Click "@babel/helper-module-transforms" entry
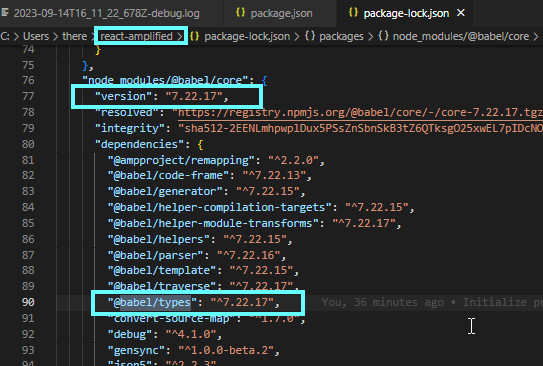This screenshot has width=543, height=366. pyautogui.click(x=255, y=223)
